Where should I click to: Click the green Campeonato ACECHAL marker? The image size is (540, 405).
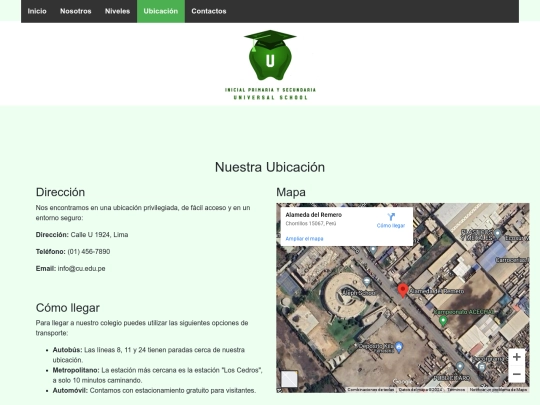point(443,321)
